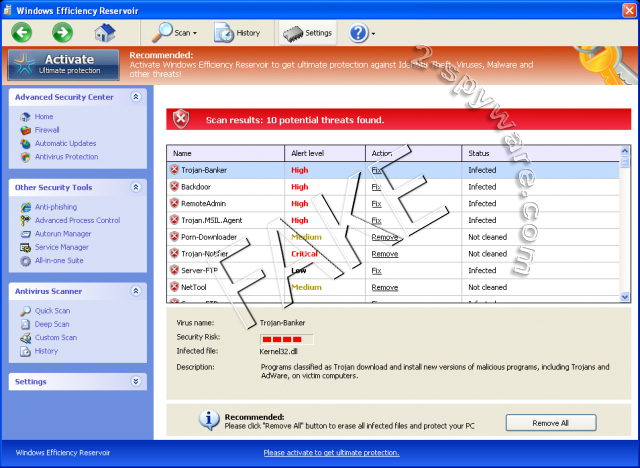This screenshot has width=640, height=468.
Task: Open the dropdown arrow next to Scan
Action: 195,33
